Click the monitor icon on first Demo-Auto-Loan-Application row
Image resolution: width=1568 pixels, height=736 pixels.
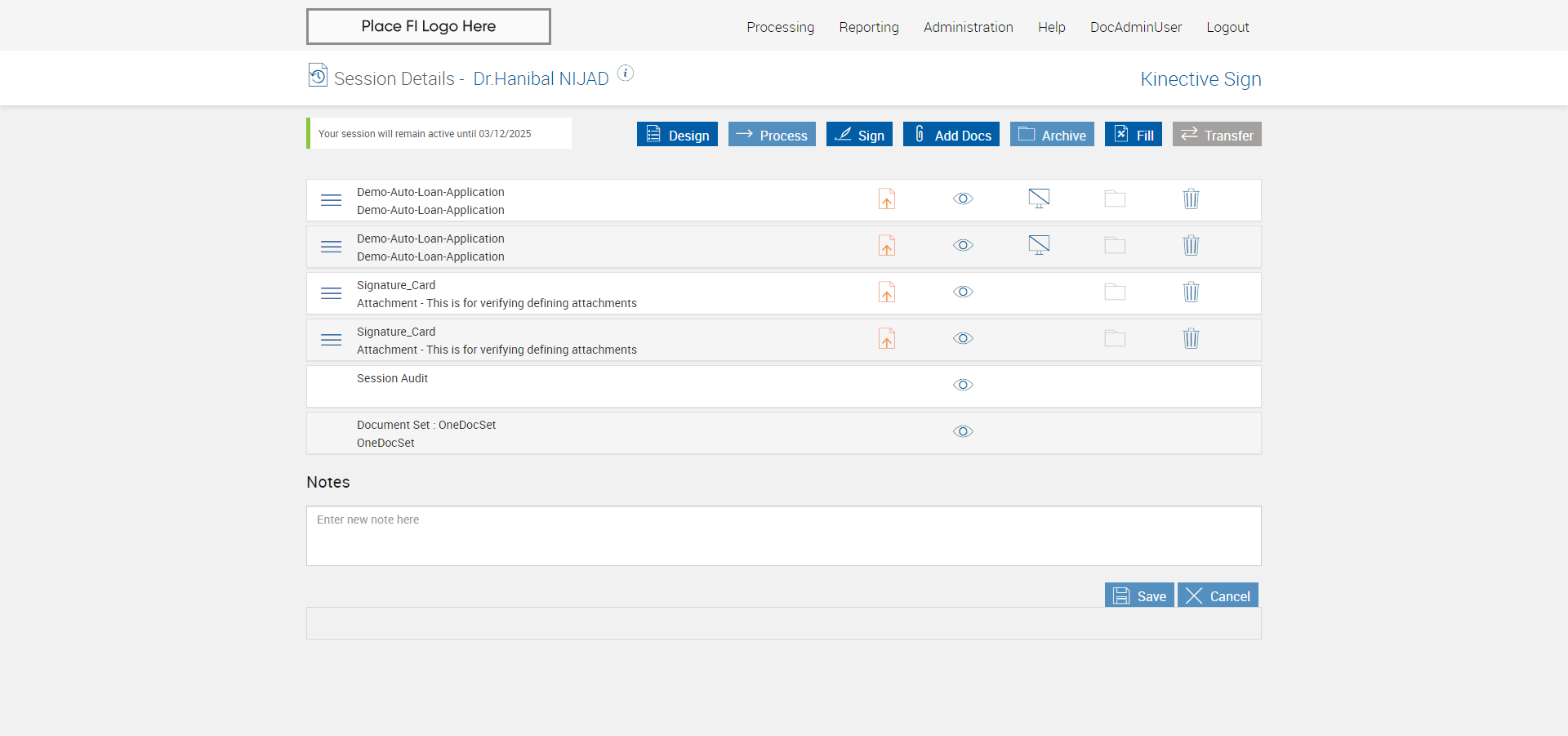click(x=1039, y=198)
